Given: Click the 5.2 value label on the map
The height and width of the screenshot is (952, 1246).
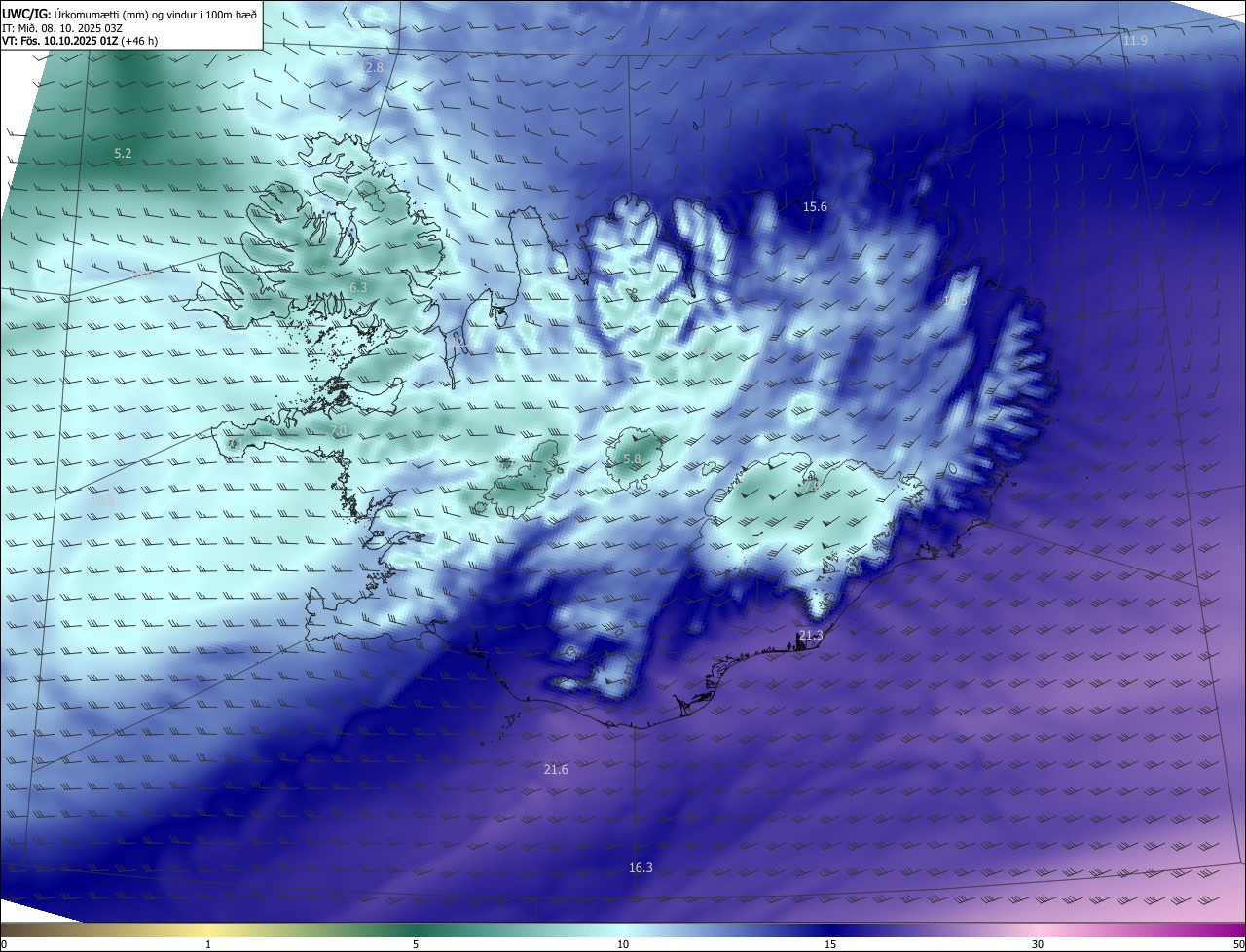Looking at the screenshot, I should 123,154.
